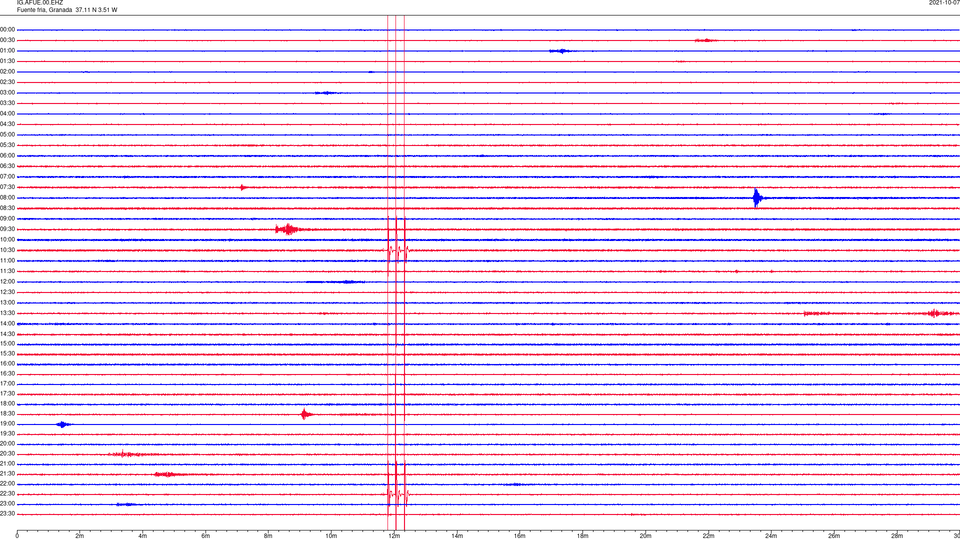Click the calibration pulses on the 22:30 trace
The width and height of the screenshot is (960, 540).
click(397, 493)
